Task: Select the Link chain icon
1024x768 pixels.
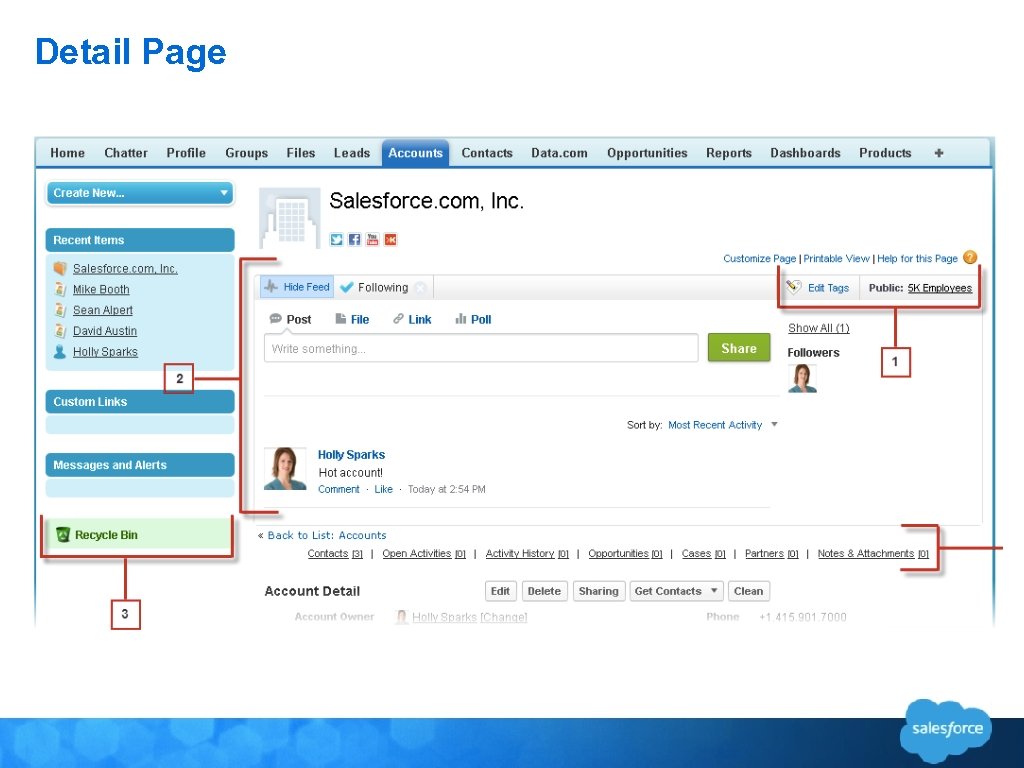Action: [x=398, y=319]
